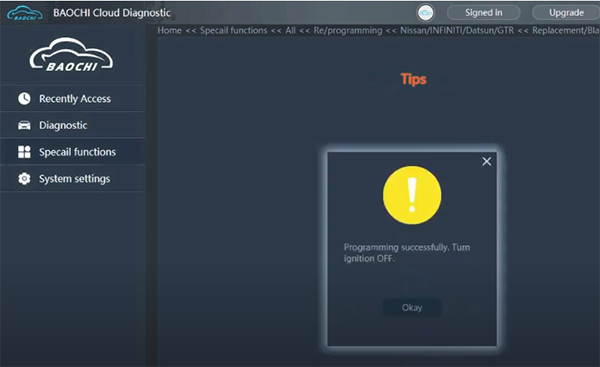Click the clock icon beside Recently Access

24,99
